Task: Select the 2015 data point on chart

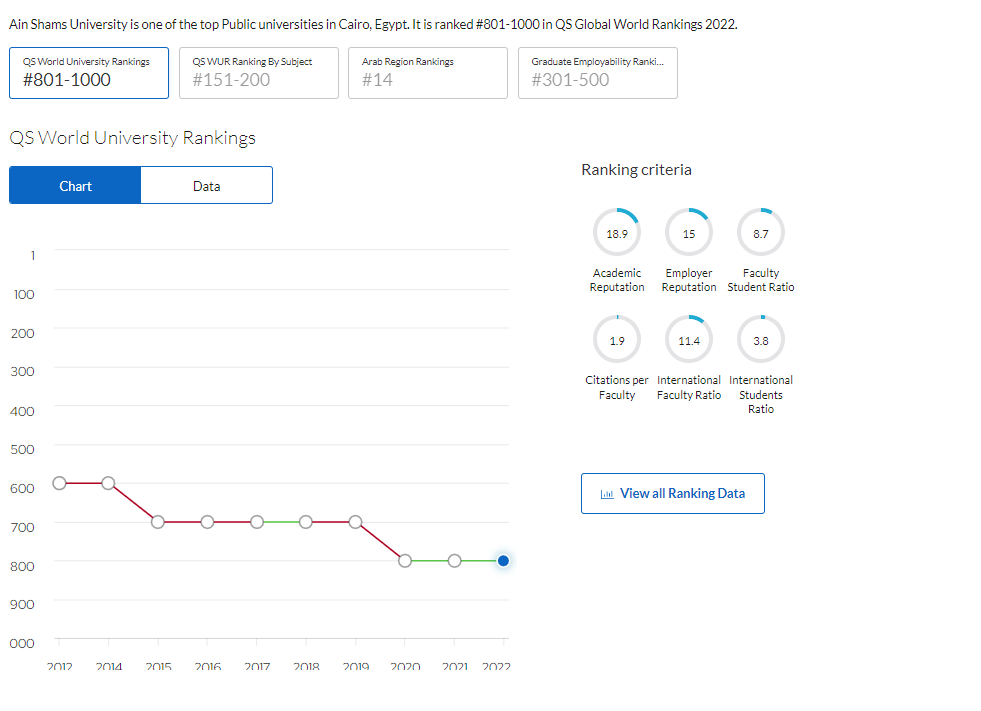Action: [x=158, y=522]
